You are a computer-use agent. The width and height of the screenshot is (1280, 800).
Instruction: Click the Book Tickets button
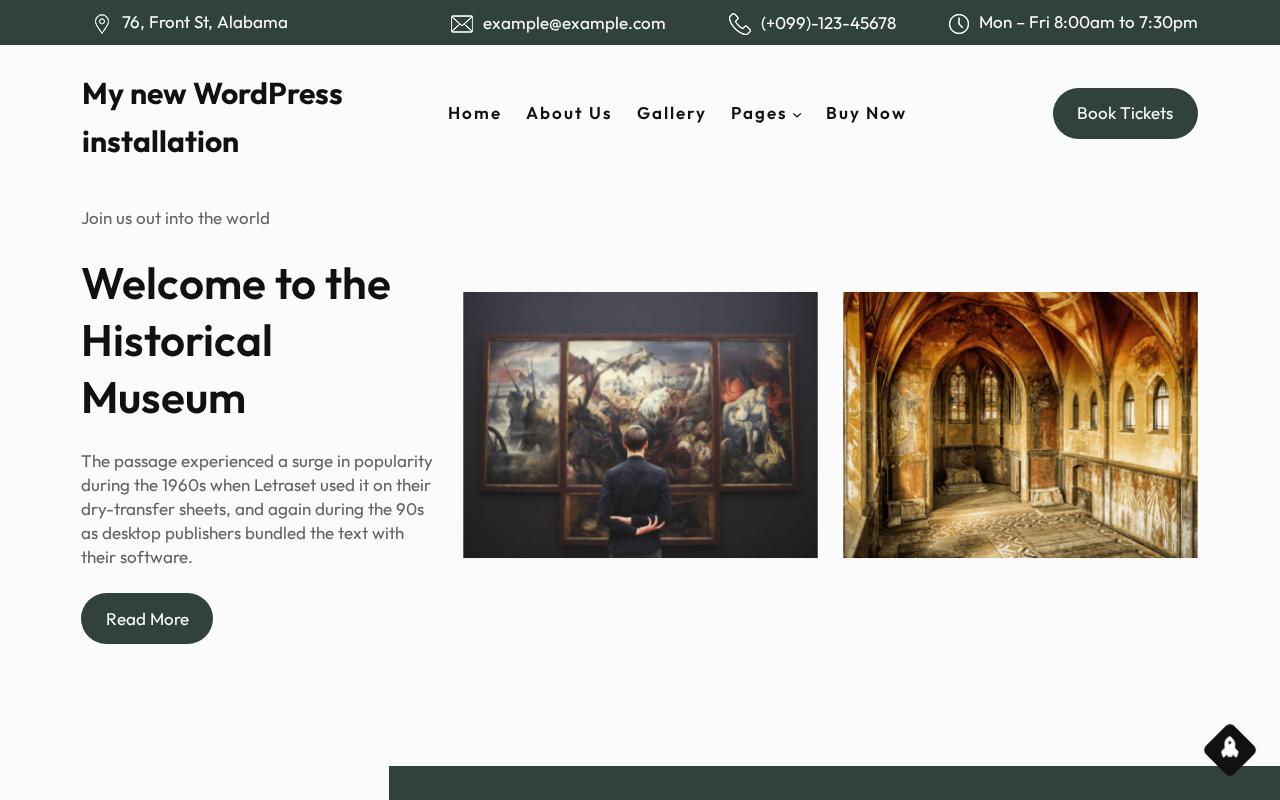coord(1125,113)
